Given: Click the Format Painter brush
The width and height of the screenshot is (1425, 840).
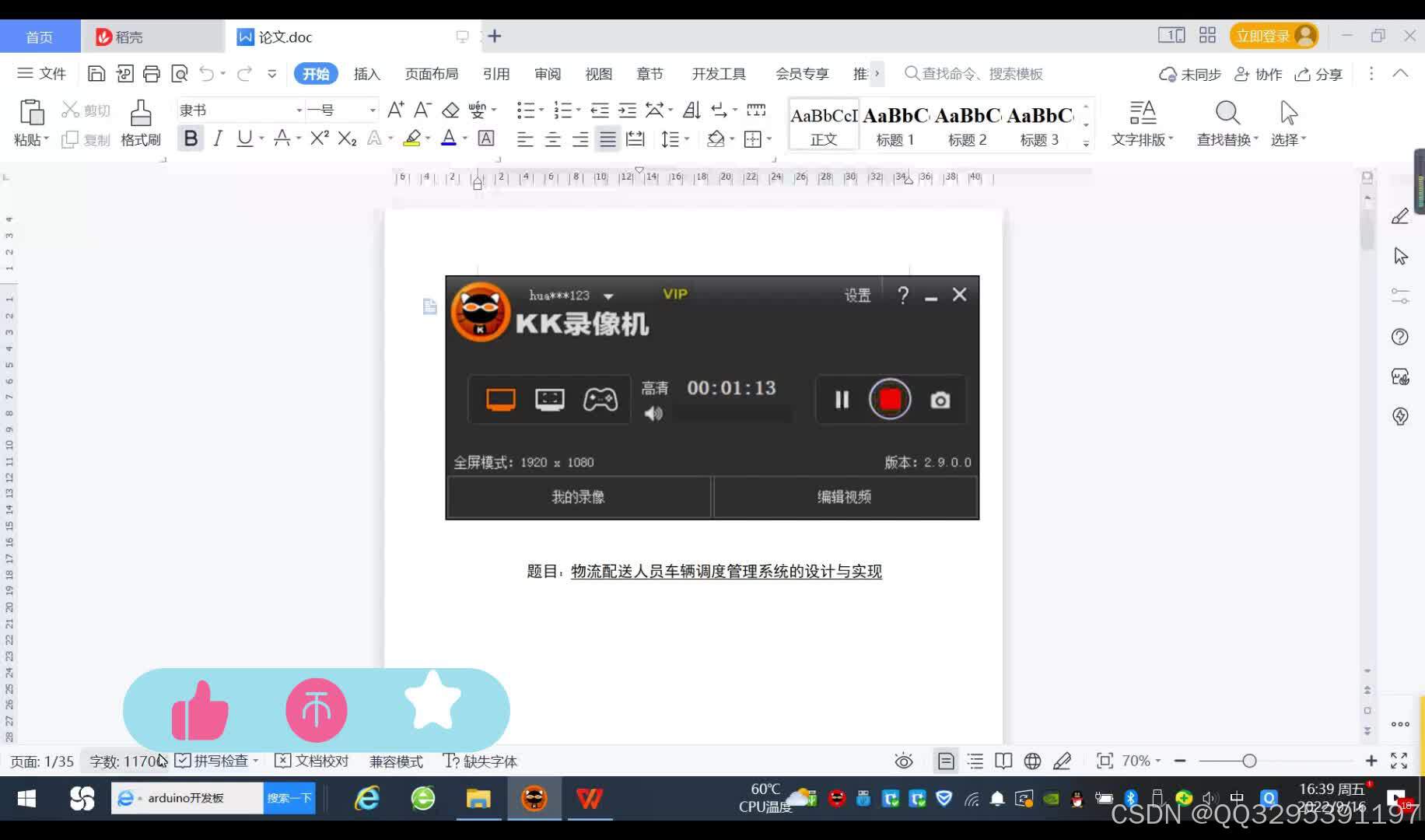Looking at the screenshot, I should coord(141,113).
